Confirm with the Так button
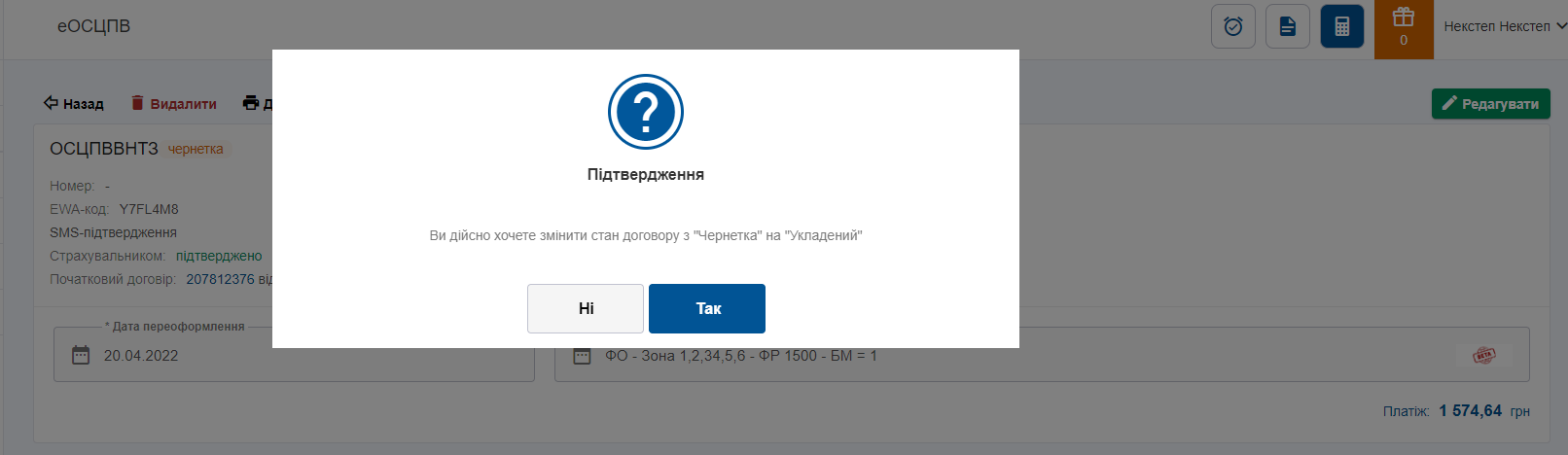This screenshot has width=1568, height=455. click(707, 308)
